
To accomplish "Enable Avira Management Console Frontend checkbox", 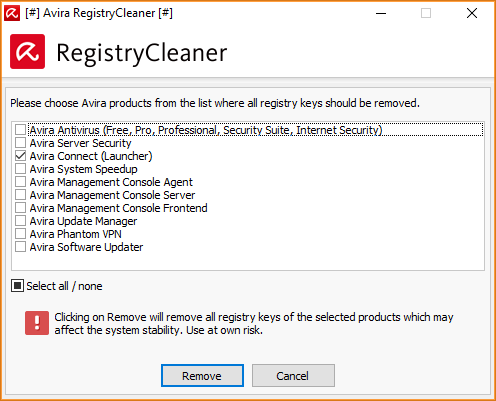I will click(x=20, y=208).
